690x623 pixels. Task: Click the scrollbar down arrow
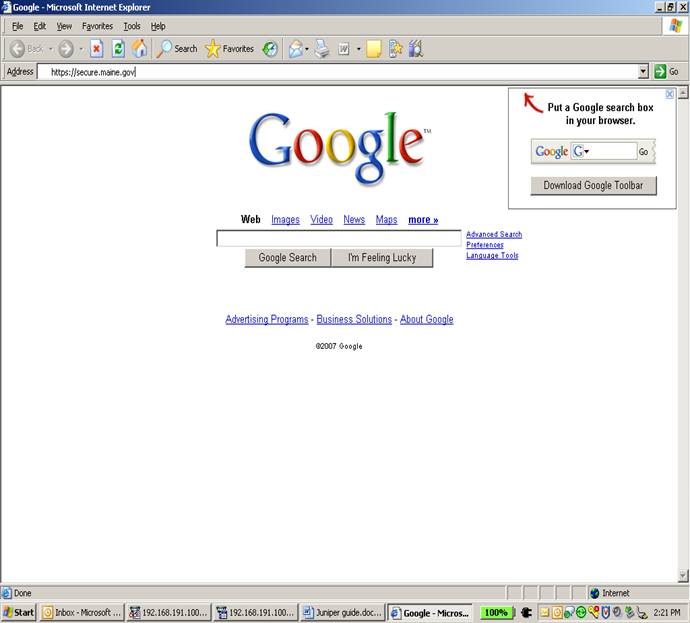(683, 575)
